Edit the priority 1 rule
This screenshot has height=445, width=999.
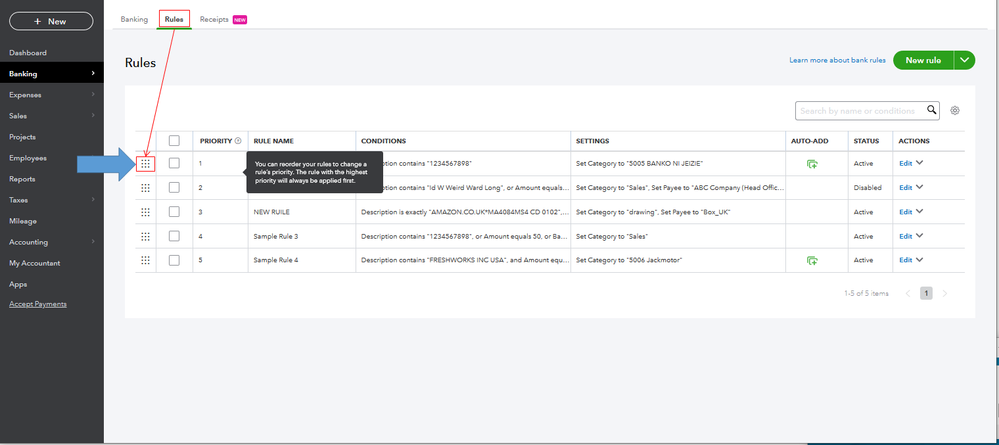click(905, 164)
